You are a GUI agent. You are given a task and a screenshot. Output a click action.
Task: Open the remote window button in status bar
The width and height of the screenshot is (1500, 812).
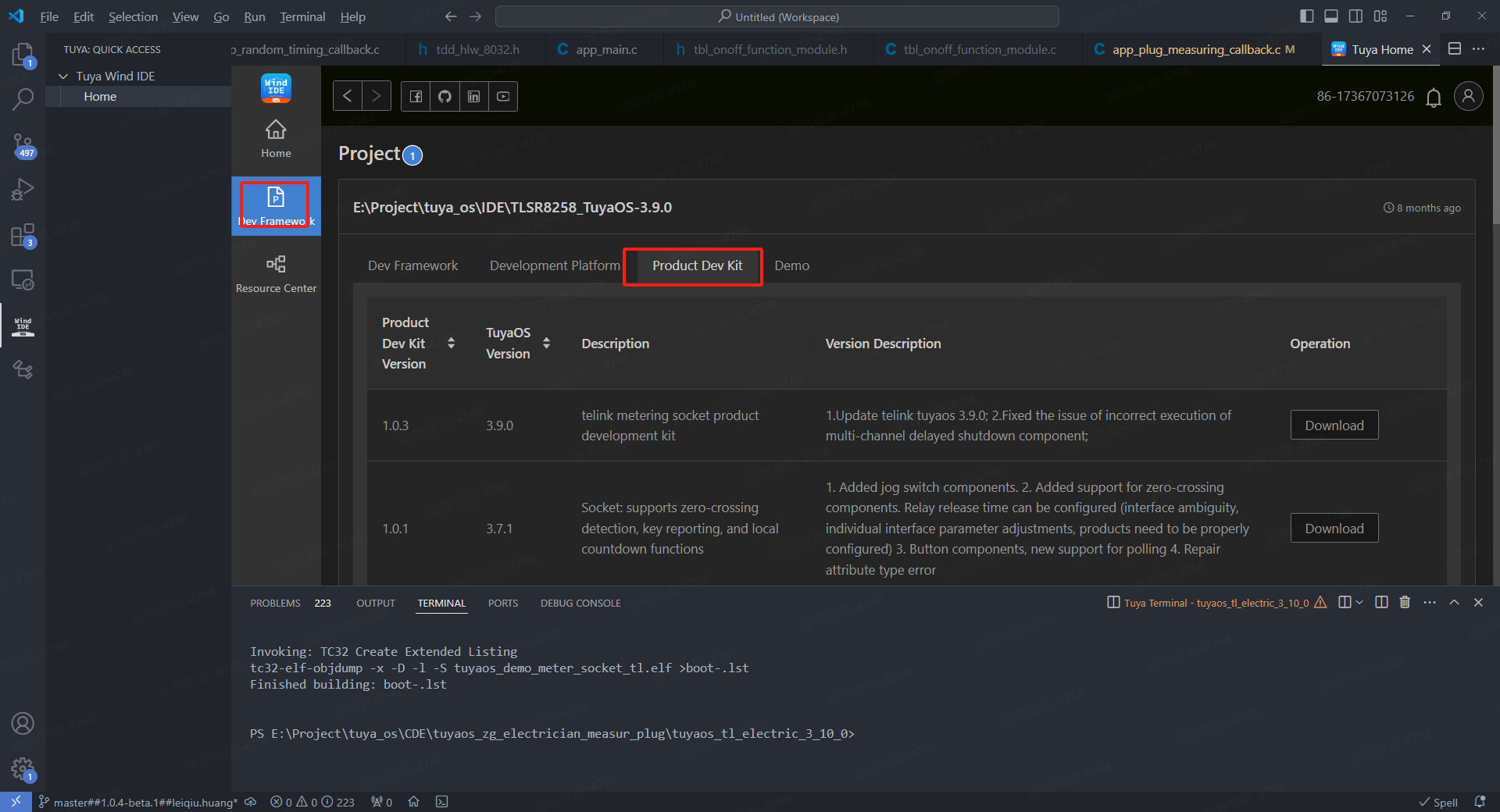(16, 802)
